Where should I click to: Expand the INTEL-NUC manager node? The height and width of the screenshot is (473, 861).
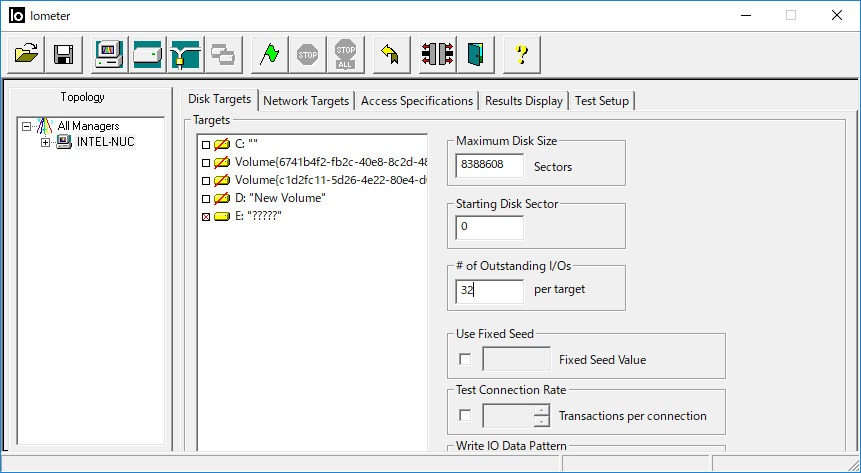pyautogui.click(x=45, y=142)
